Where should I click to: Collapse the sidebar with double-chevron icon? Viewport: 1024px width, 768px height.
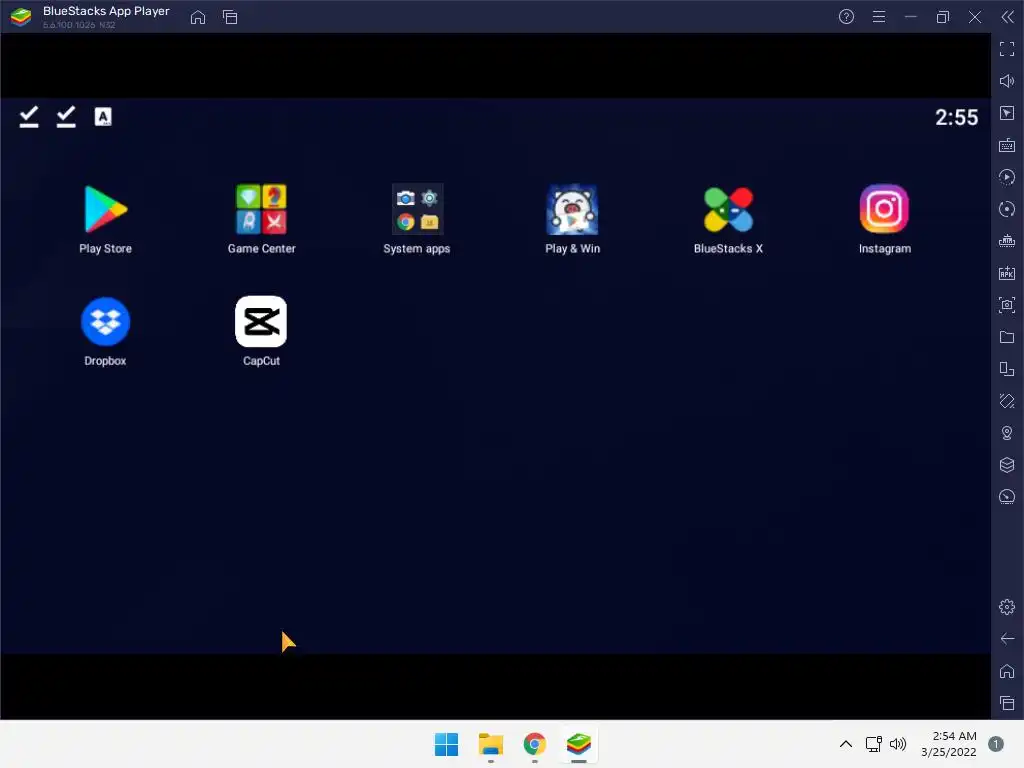coord(1008,17)
